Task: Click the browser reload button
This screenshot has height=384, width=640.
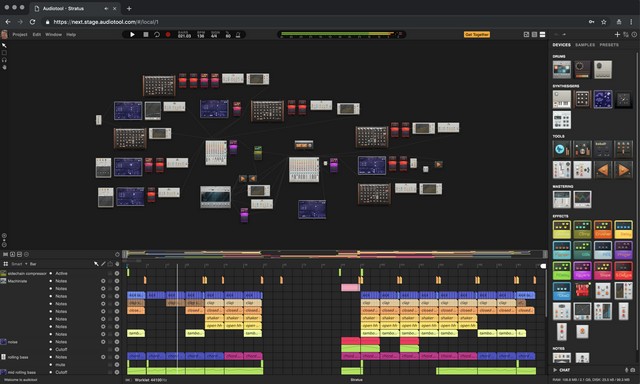Action: 33,22
